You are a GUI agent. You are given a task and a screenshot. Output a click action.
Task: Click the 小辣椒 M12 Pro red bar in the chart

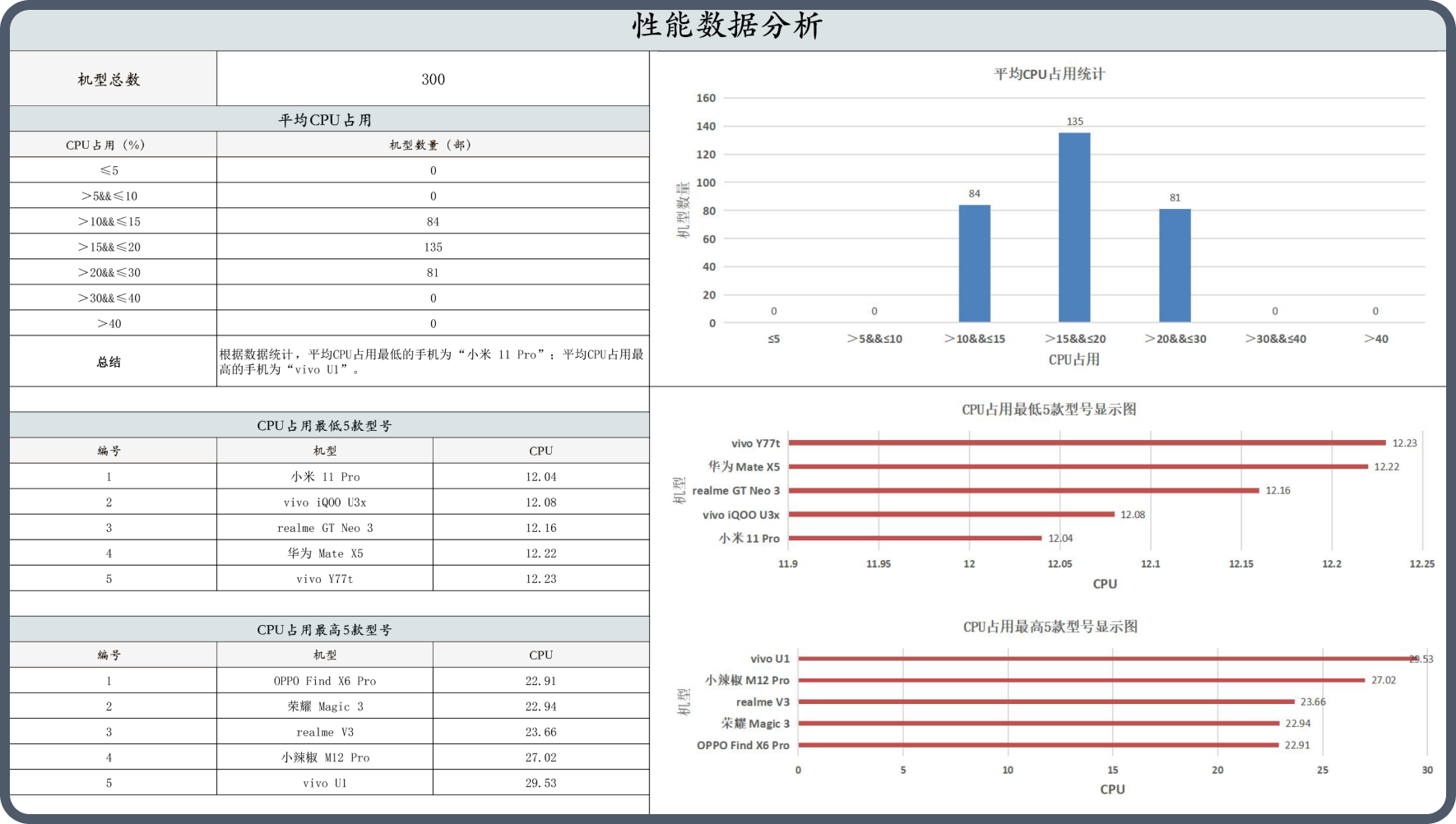[1081, 680]
